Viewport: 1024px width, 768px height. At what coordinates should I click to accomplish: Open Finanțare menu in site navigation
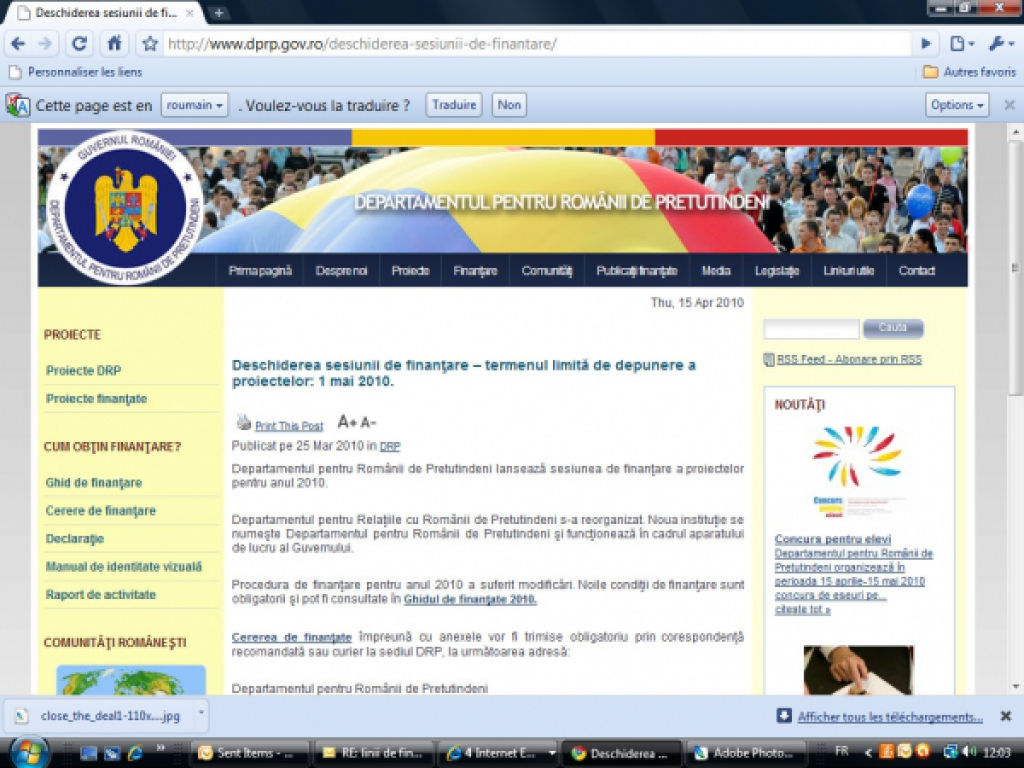click(x=475, y=271)
